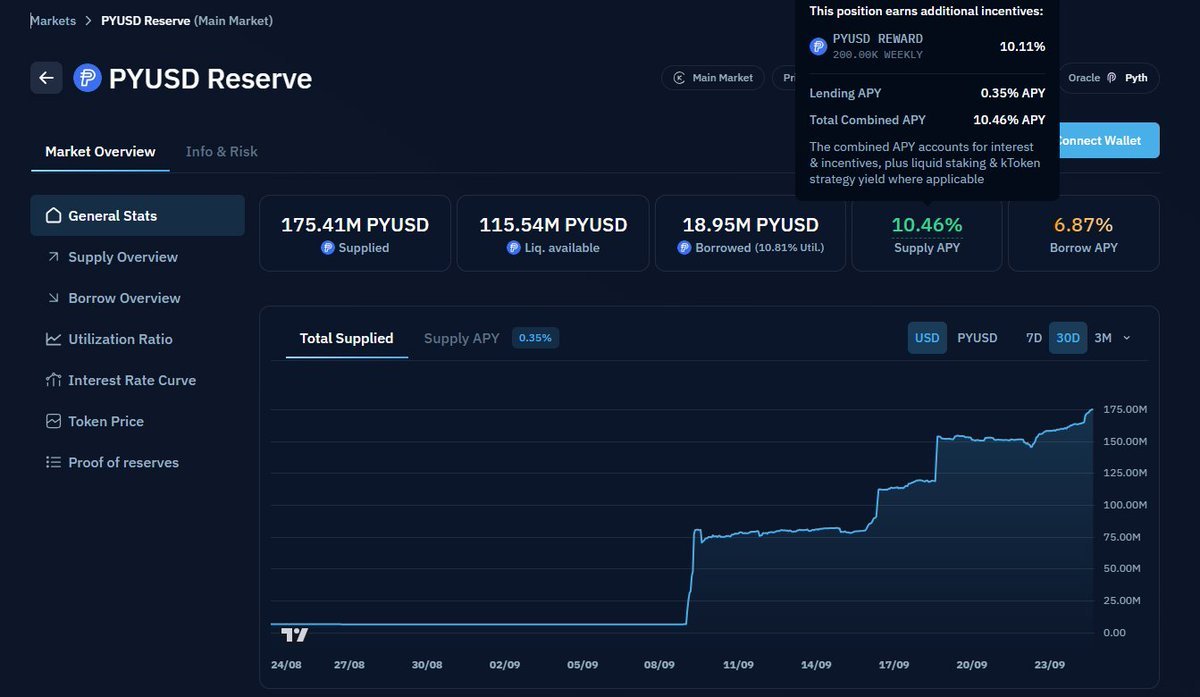Switch to the Supply APY chart tab
The width and height of the screenshot is (1200, 697).
[461, 338]
